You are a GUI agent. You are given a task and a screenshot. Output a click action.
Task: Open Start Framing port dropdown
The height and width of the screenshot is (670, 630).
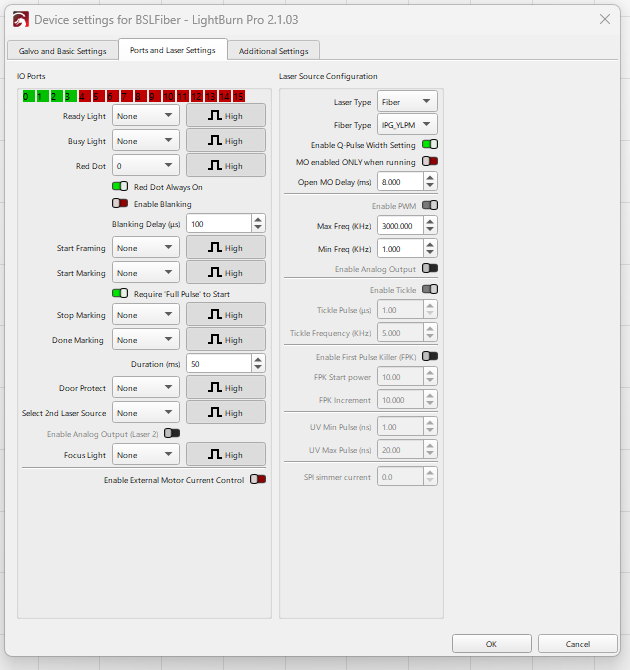tap(146, 248)
